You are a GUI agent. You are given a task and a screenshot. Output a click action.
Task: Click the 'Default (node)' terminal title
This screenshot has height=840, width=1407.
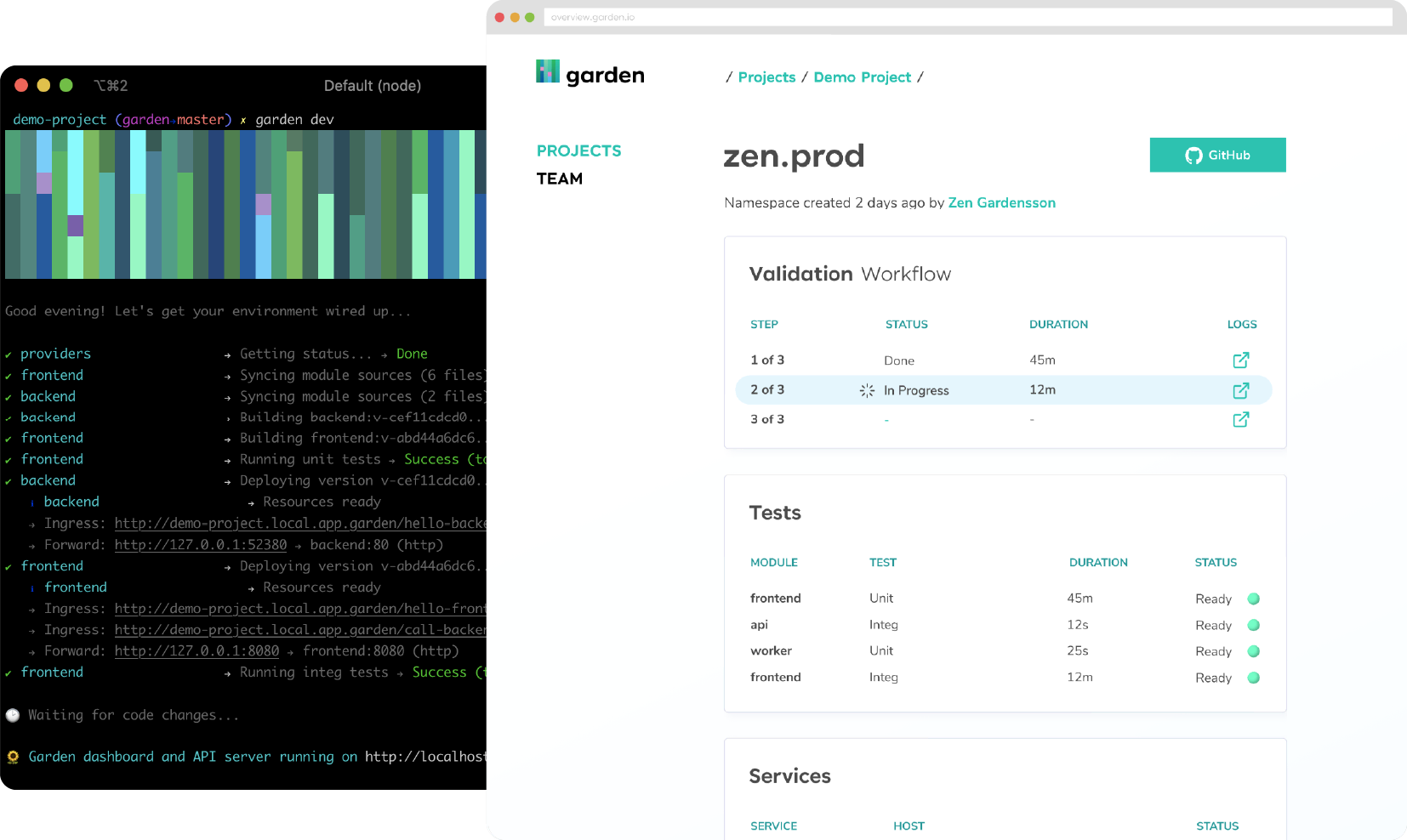(x=373, y=86)
